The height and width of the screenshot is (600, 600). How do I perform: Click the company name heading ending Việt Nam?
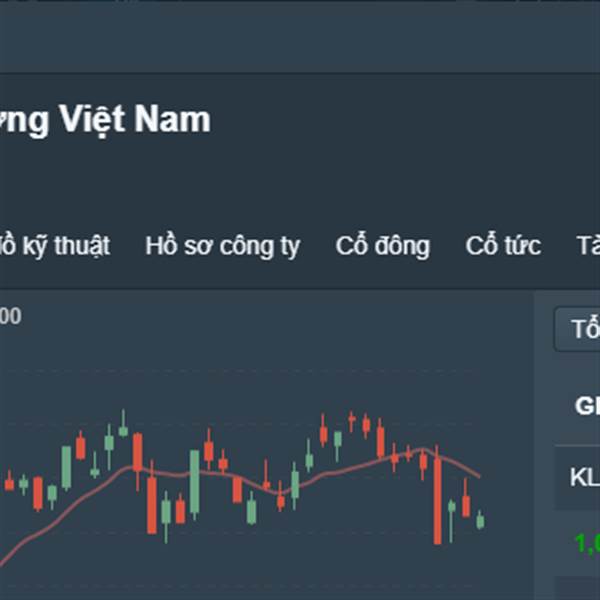click(105, 119)
